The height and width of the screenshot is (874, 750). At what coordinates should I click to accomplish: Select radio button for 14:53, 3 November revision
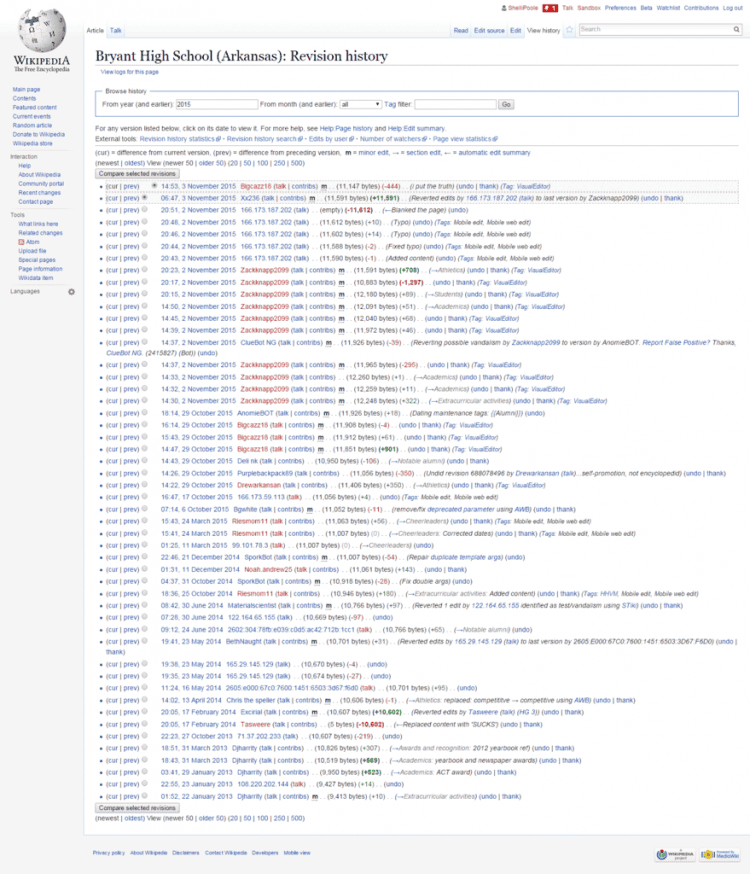[153, 186]
